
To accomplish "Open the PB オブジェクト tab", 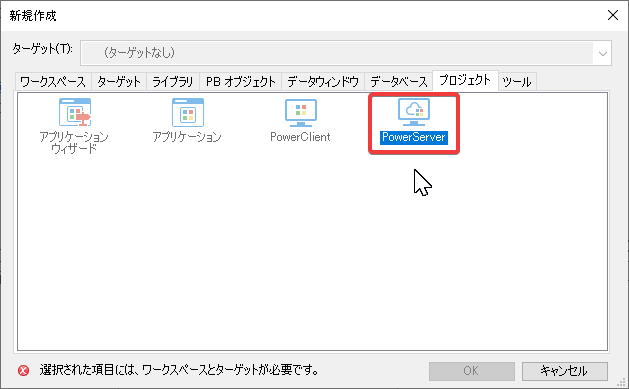I will tap(241, 81).
